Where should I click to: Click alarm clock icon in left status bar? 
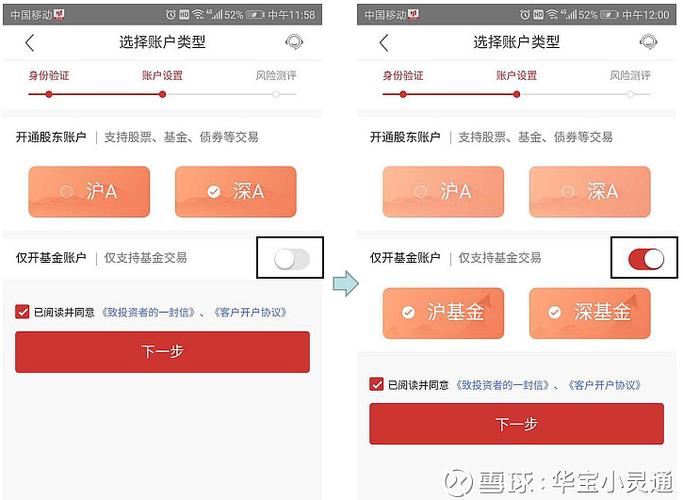(171, 15)
